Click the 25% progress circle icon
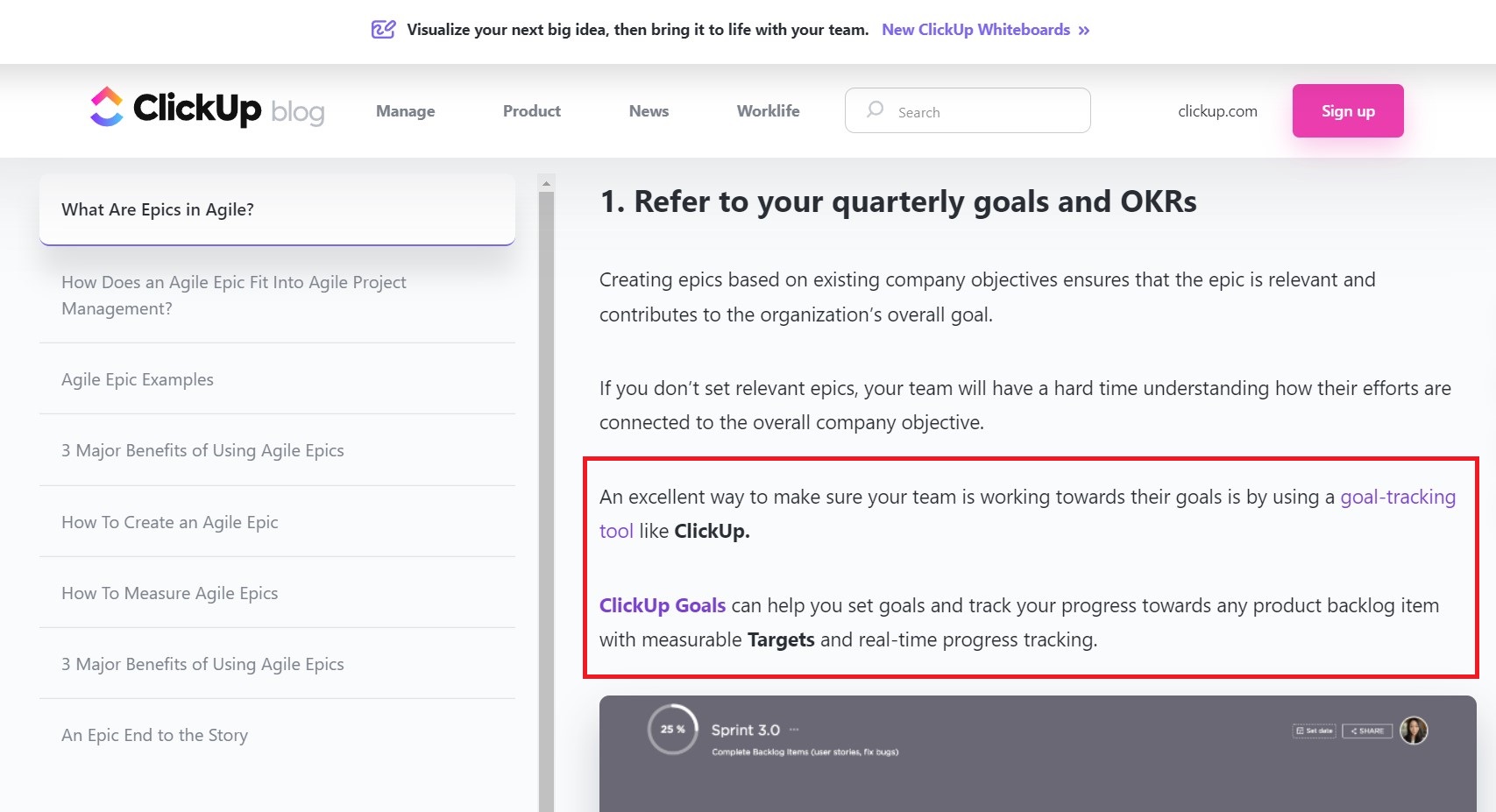 pyautogui.click(x=672, y=729)
